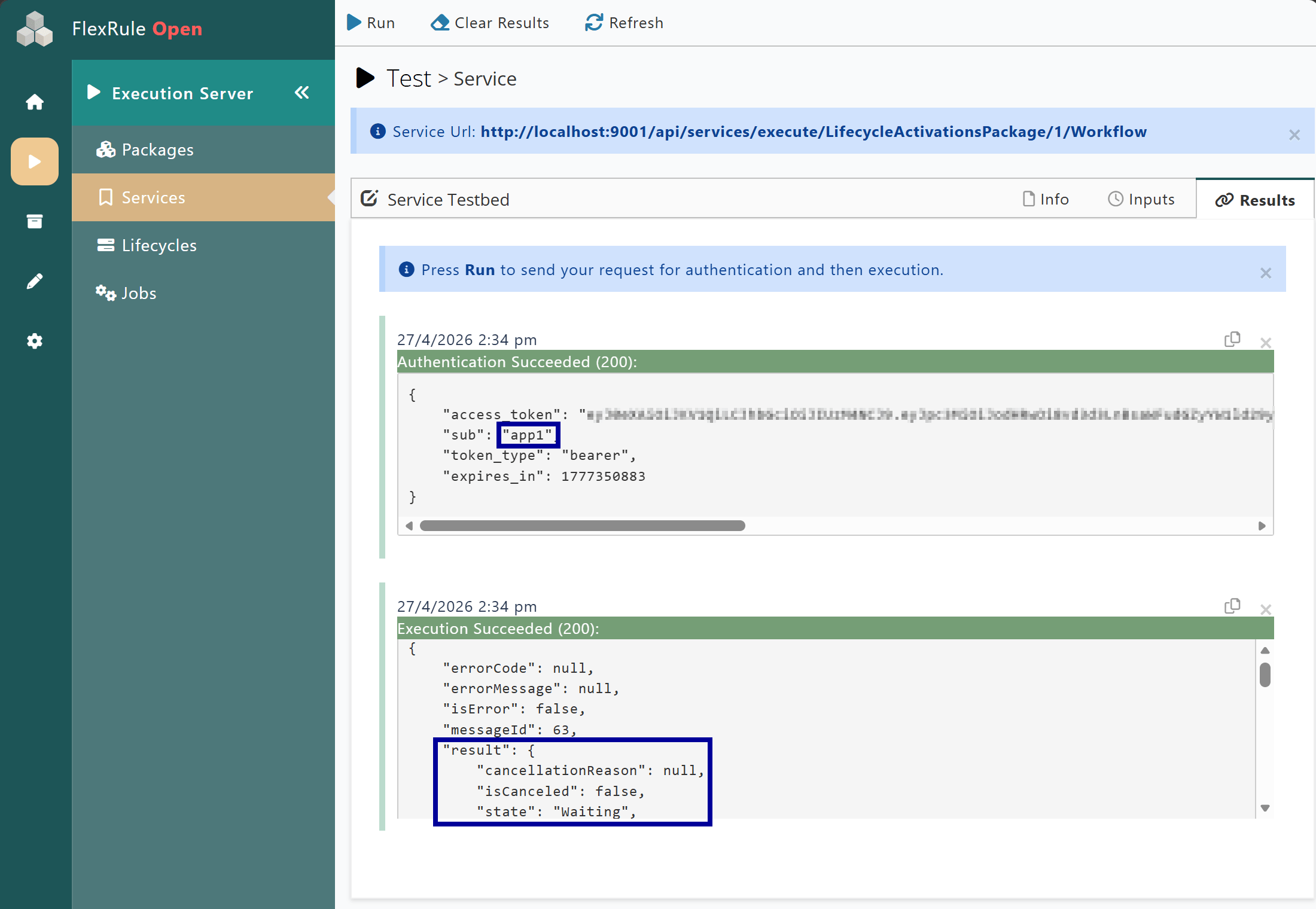Open the archive box sidebar icon
The image size is (1316, 909).
[x=35, y=221]
